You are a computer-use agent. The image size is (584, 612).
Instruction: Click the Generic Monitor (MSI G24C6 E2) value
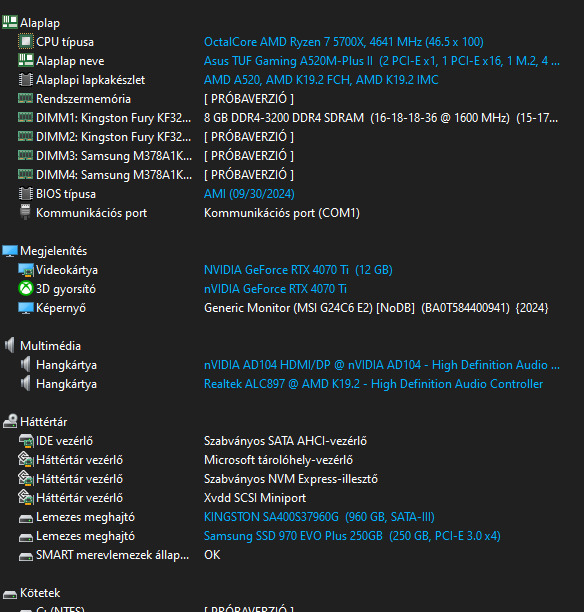(x=376, y=308)
